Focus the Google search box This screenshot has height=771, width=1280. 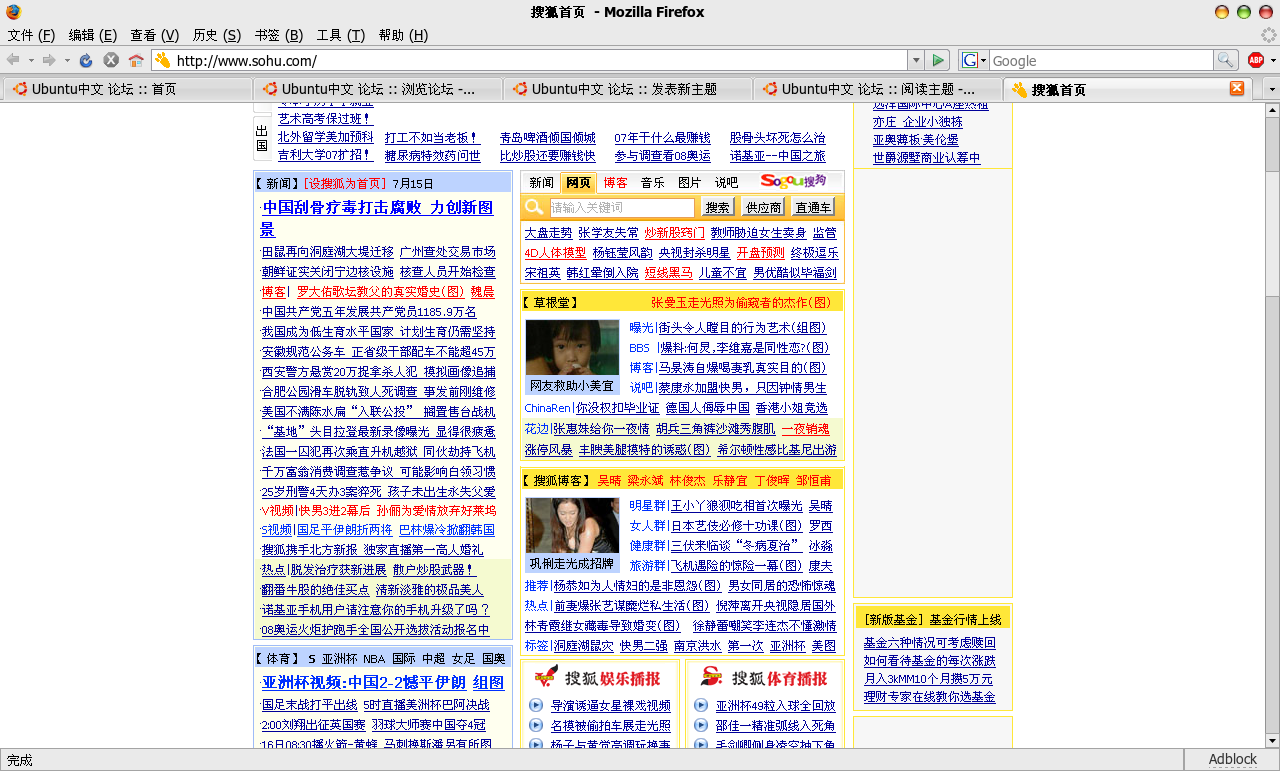(1101, 61)
